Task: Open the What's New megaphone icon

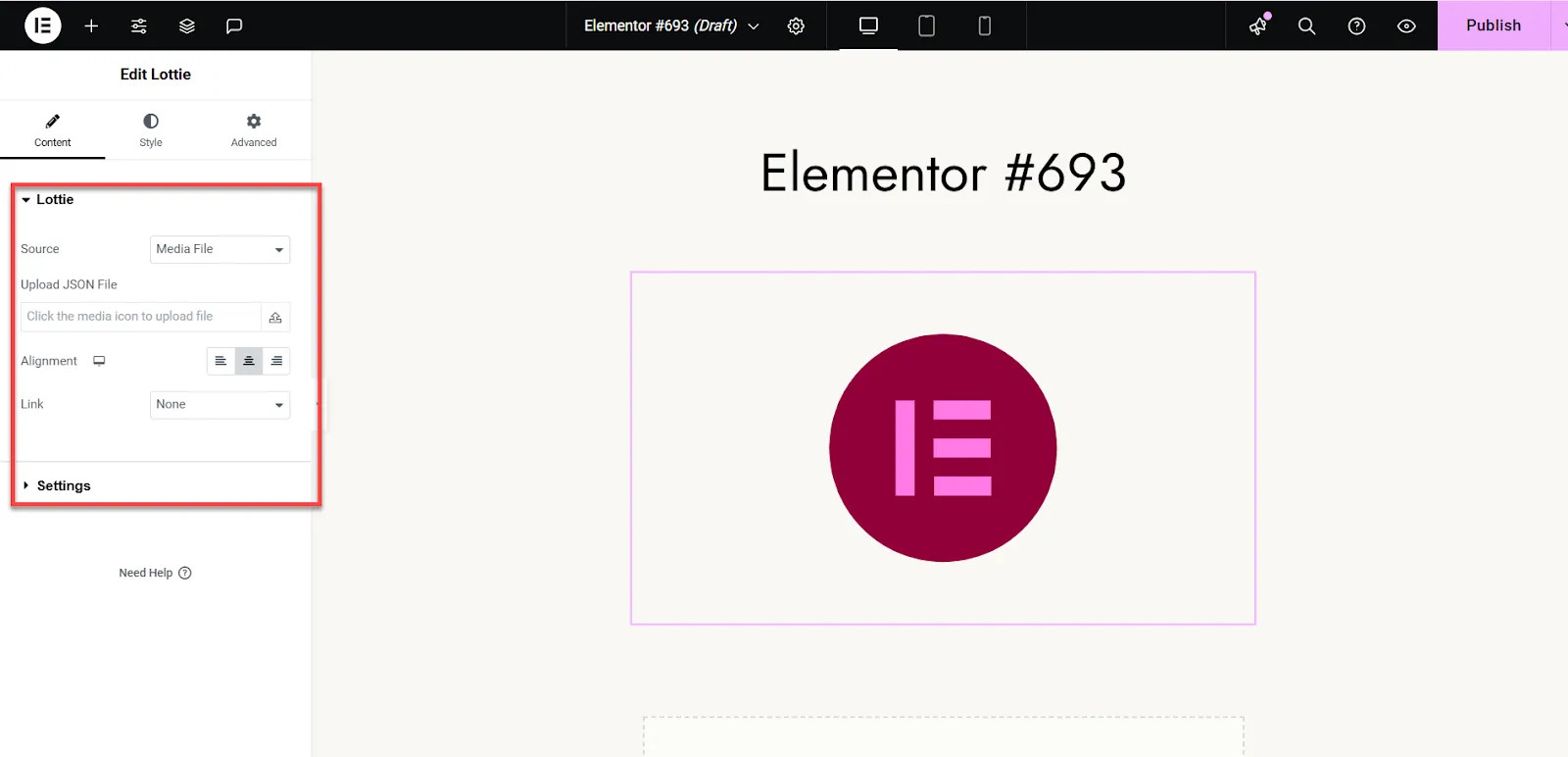Action: [x=1258, y=25]
